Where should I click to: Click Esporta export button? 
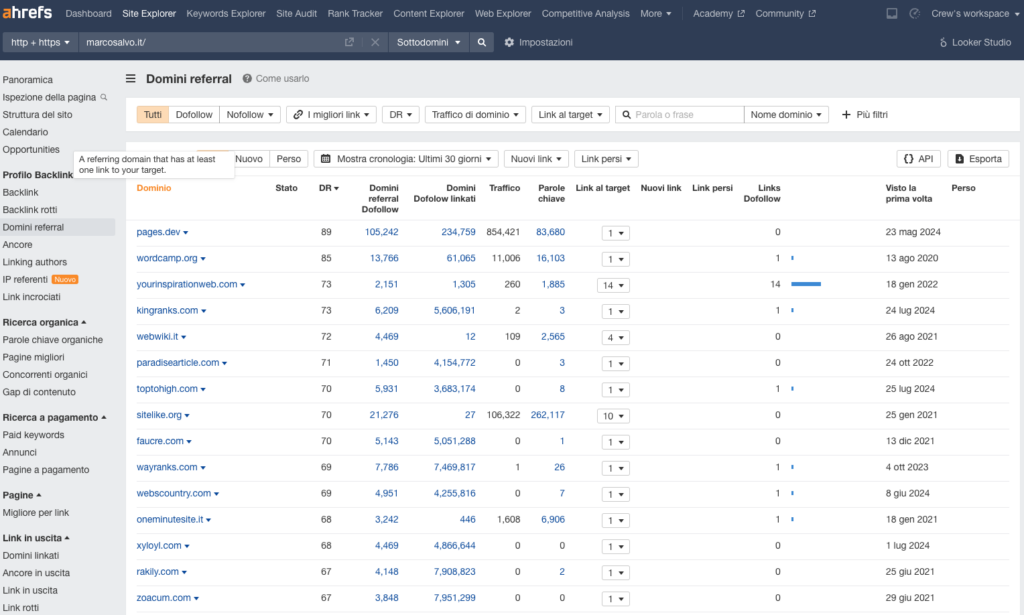coord(978,159)
